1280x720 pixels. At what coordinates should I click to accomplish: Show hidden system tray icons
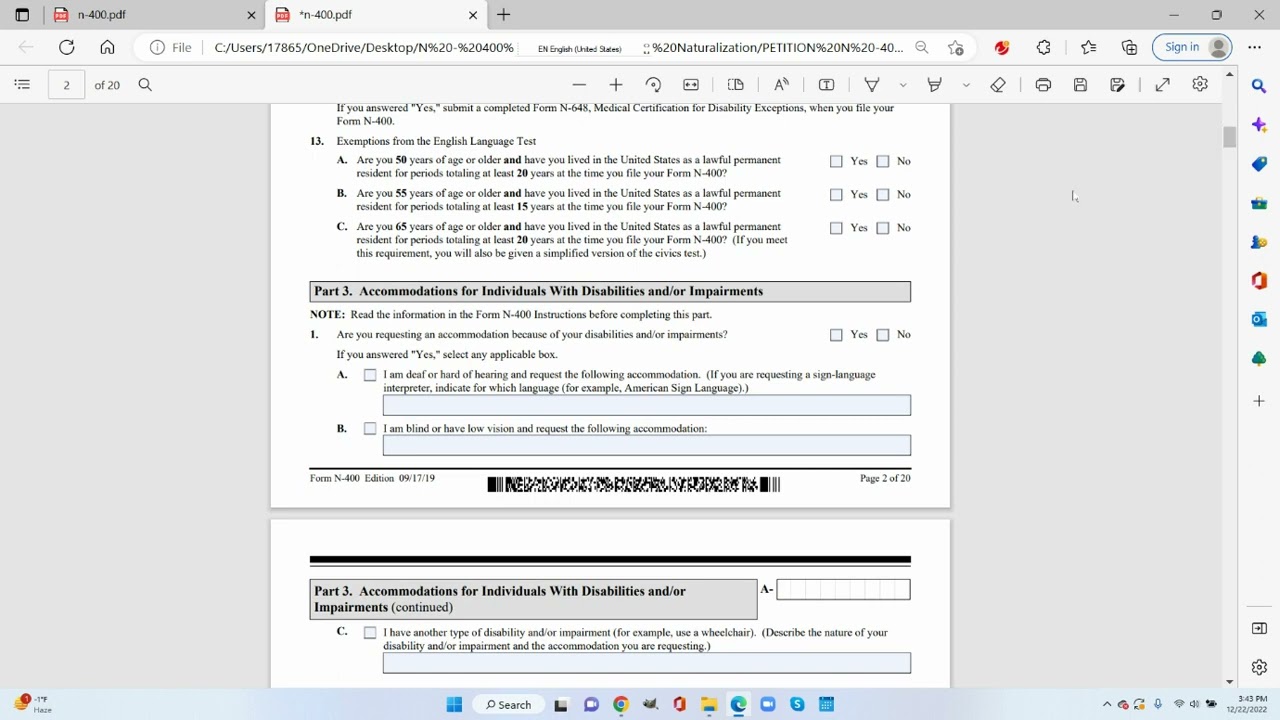[x=1107, y=704]
